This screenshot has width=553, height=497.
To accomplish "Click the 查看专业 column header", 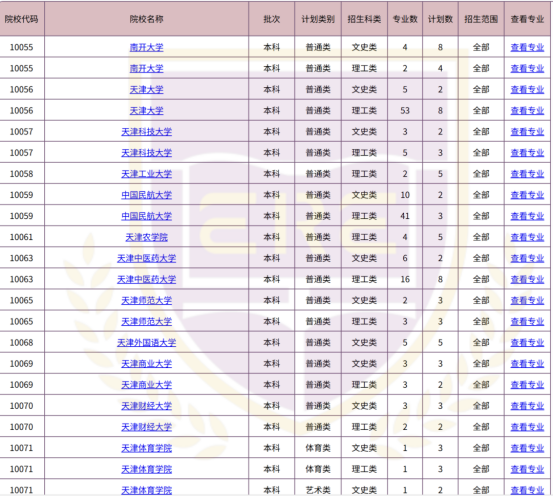I will 527,19.
